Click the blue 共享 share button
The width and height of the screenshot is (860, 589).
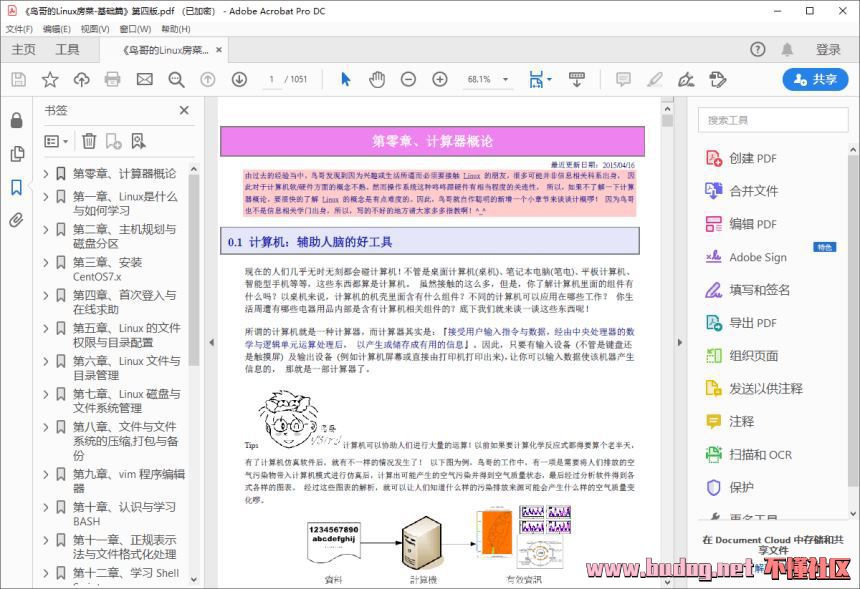click(816, 80)
